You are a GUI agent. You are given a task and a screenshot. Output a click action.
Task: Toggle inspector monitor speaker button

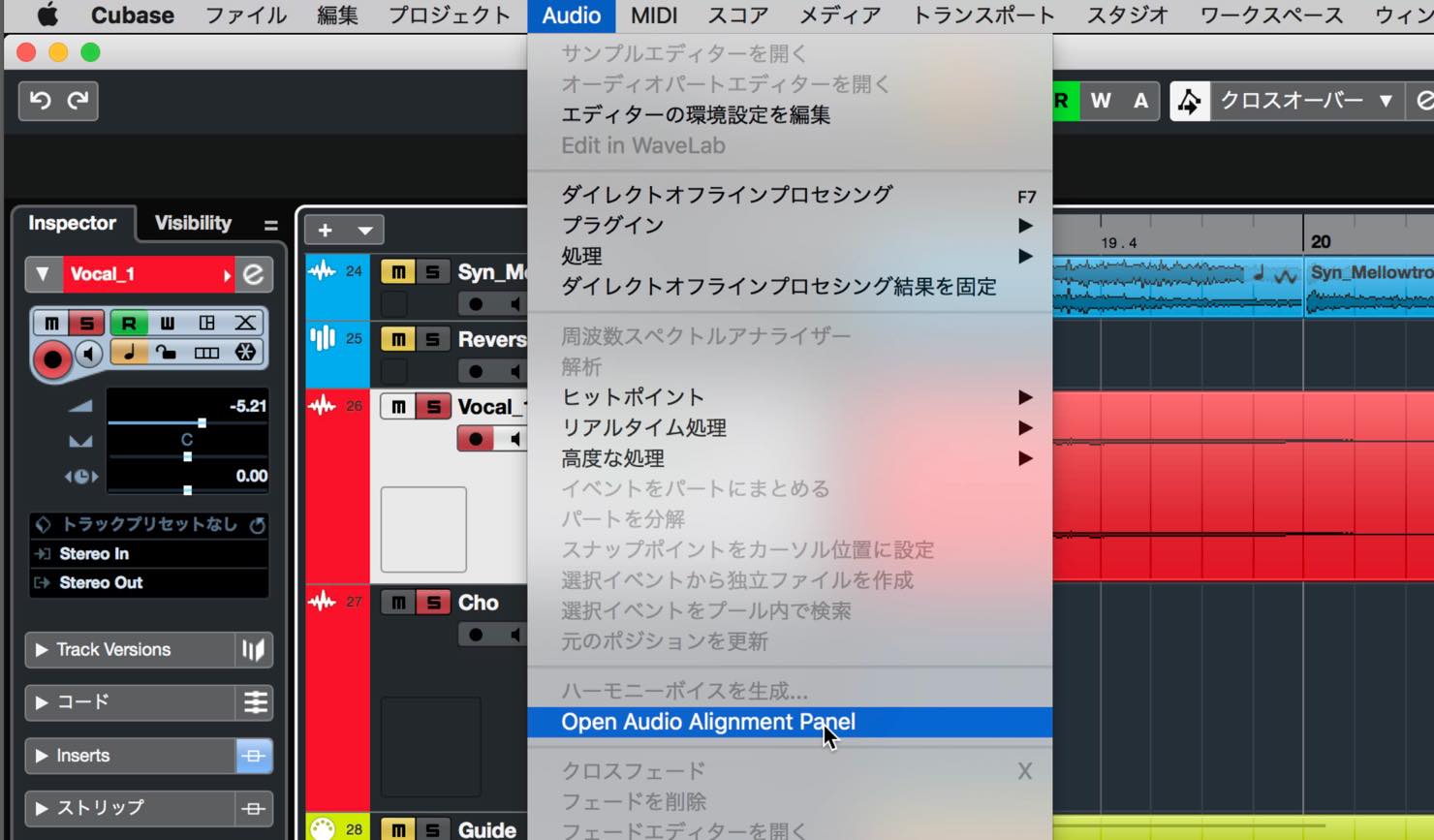pos(89,355)
